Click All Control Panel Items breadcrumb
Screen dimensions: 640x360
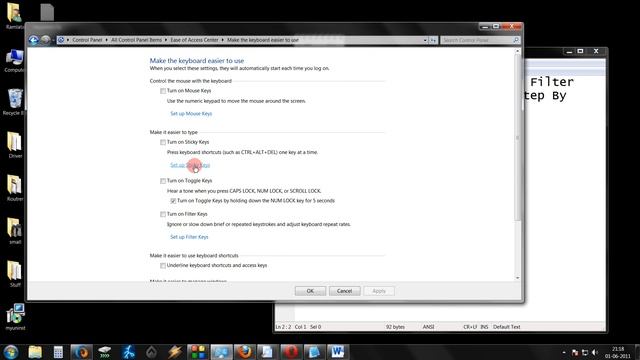click(x=136, y=40)
